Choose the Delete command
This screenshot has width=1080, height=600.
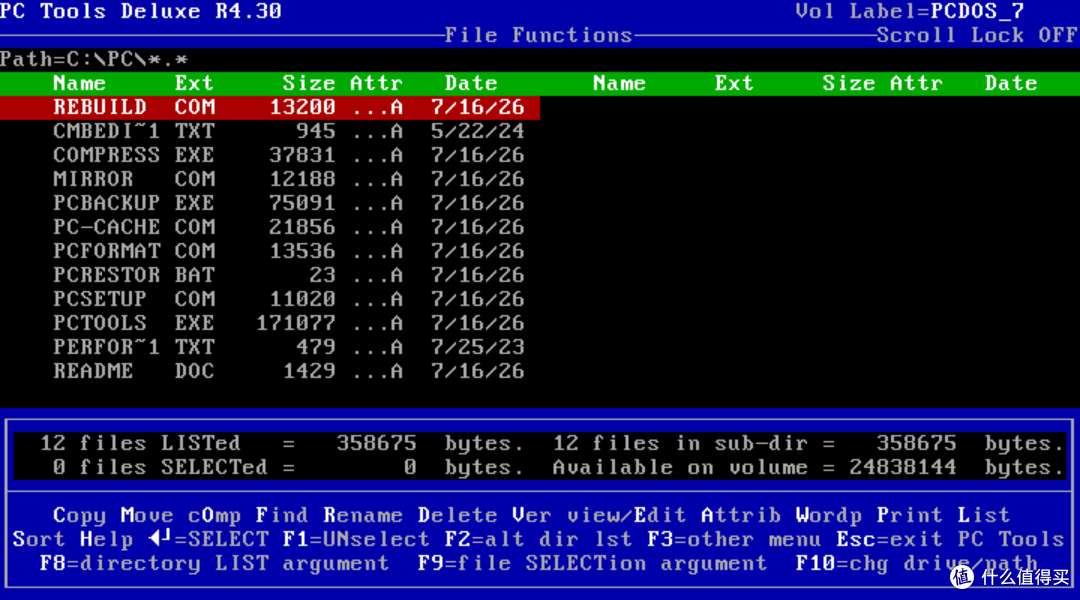[457, 515]
